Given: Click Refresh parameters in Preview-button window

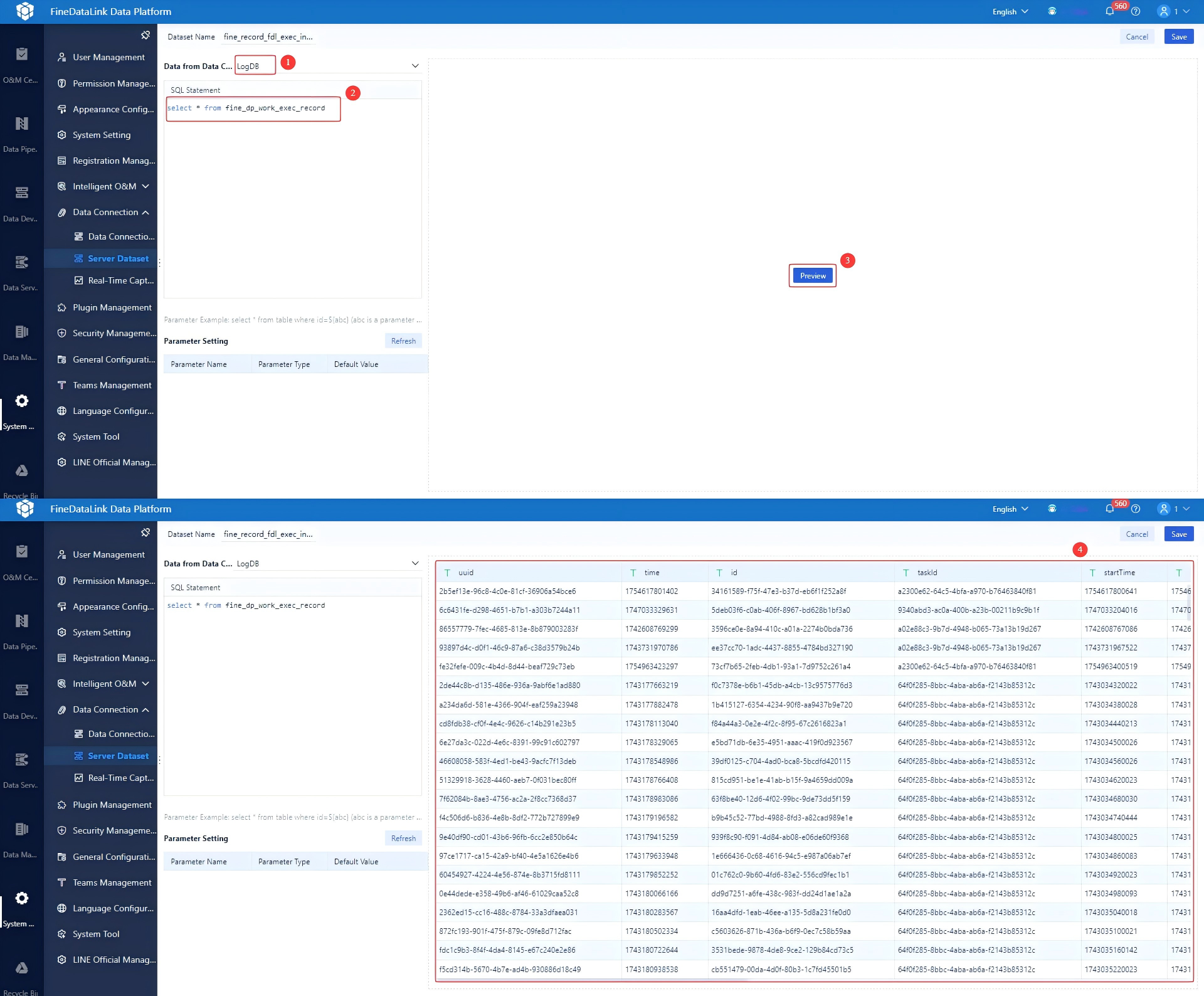Looking at the screenshot, I should (403, 341).
